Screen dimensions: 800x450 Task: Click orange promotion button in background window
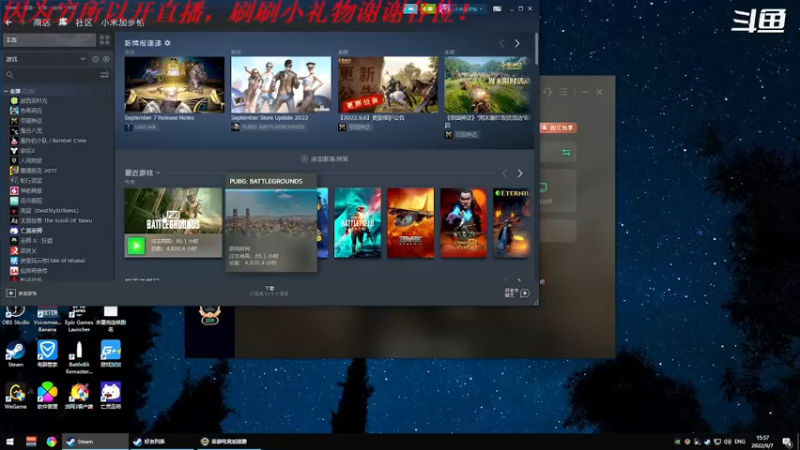point(558,128)
